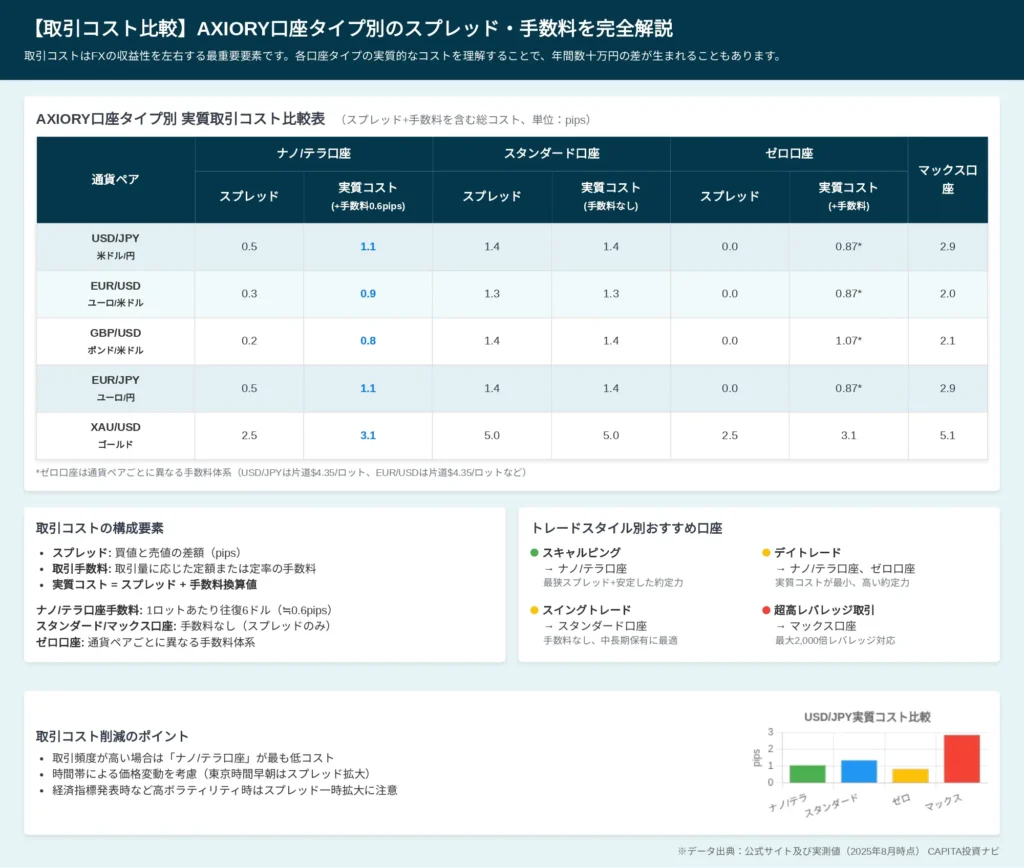
Task: Click the 超高レバレッジ取引 style label
Action: 824,610
